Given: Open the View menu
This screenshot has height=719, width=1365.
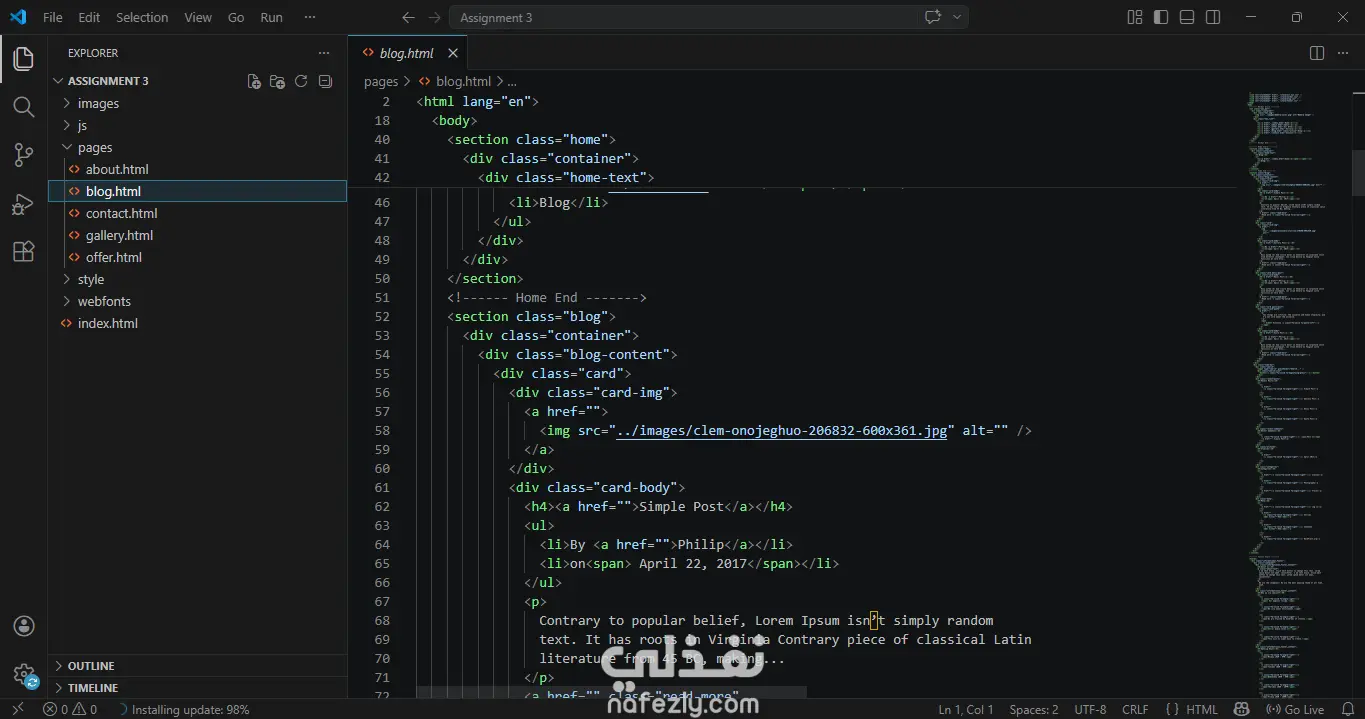Looking at the screenshot, I should click(x=198, y=17).
